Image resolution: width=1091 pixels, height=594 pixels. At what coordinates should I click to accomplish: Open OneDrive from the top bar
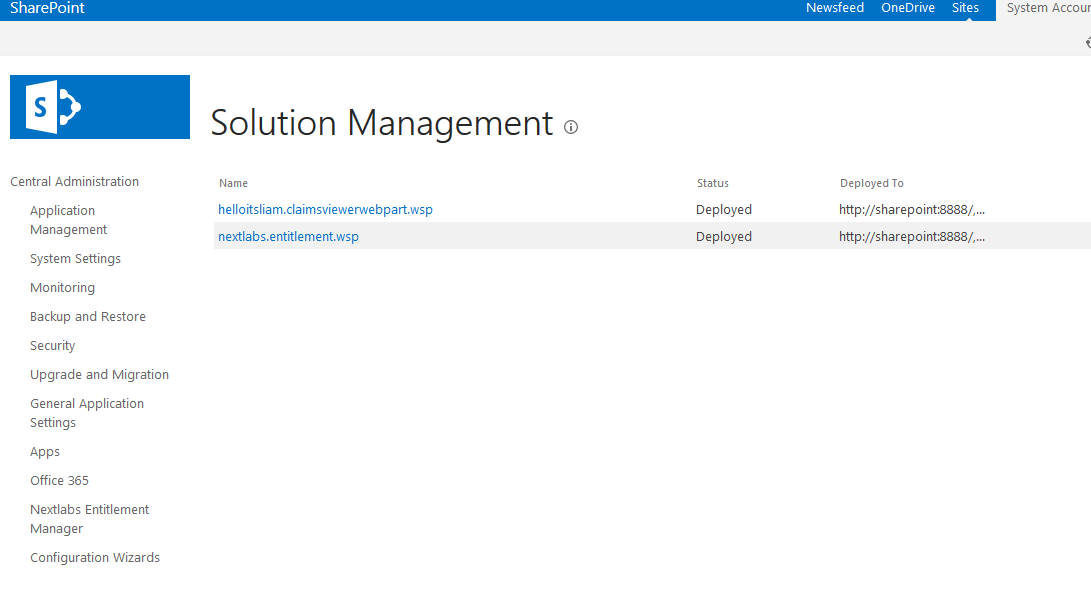(907, 8)
